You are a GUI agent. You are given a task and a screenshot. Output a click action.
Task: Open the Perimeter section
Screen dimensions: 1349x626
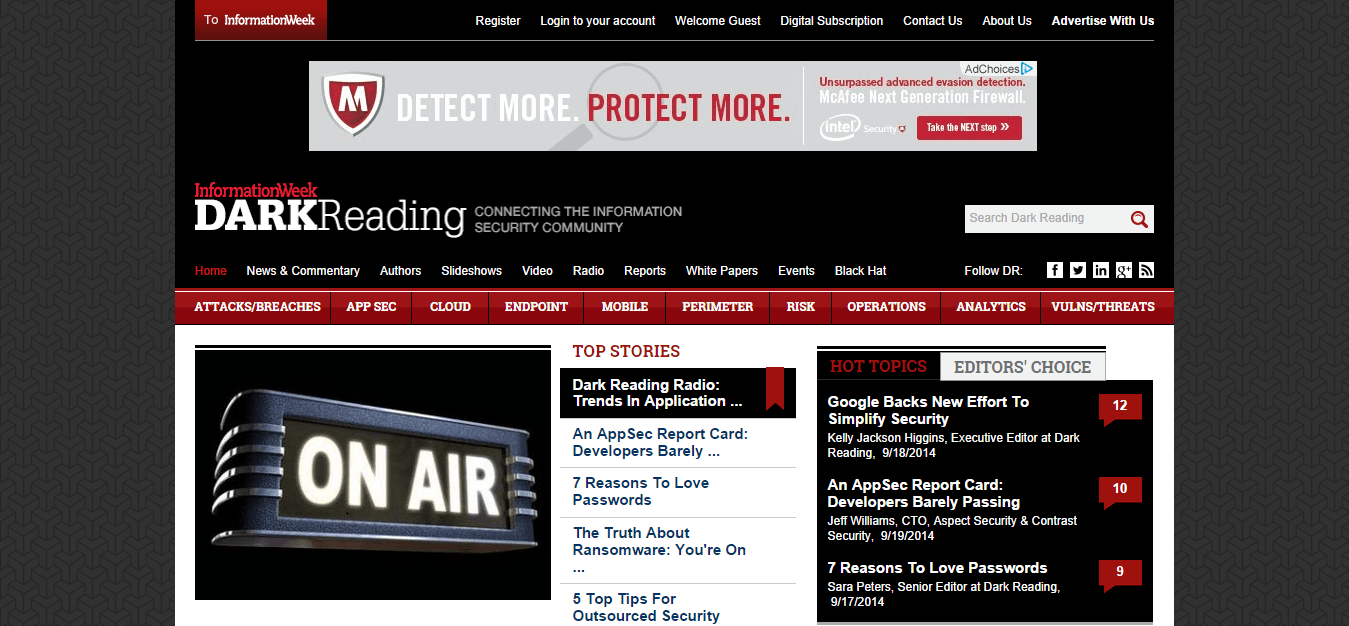[x=717, y=307]
